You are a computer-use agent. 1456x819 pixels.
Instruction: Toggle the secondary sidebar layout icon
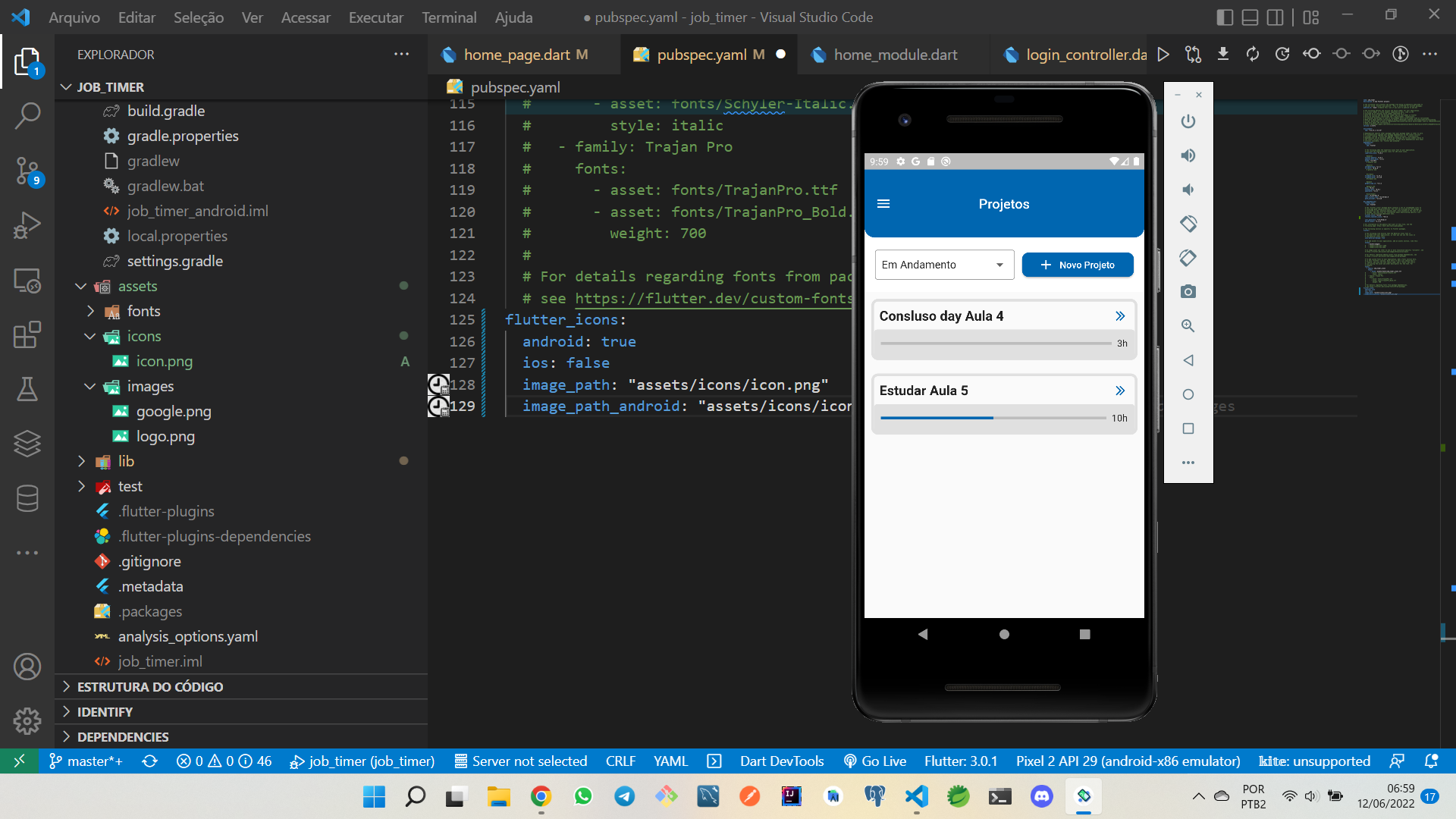click(1276, 17)
